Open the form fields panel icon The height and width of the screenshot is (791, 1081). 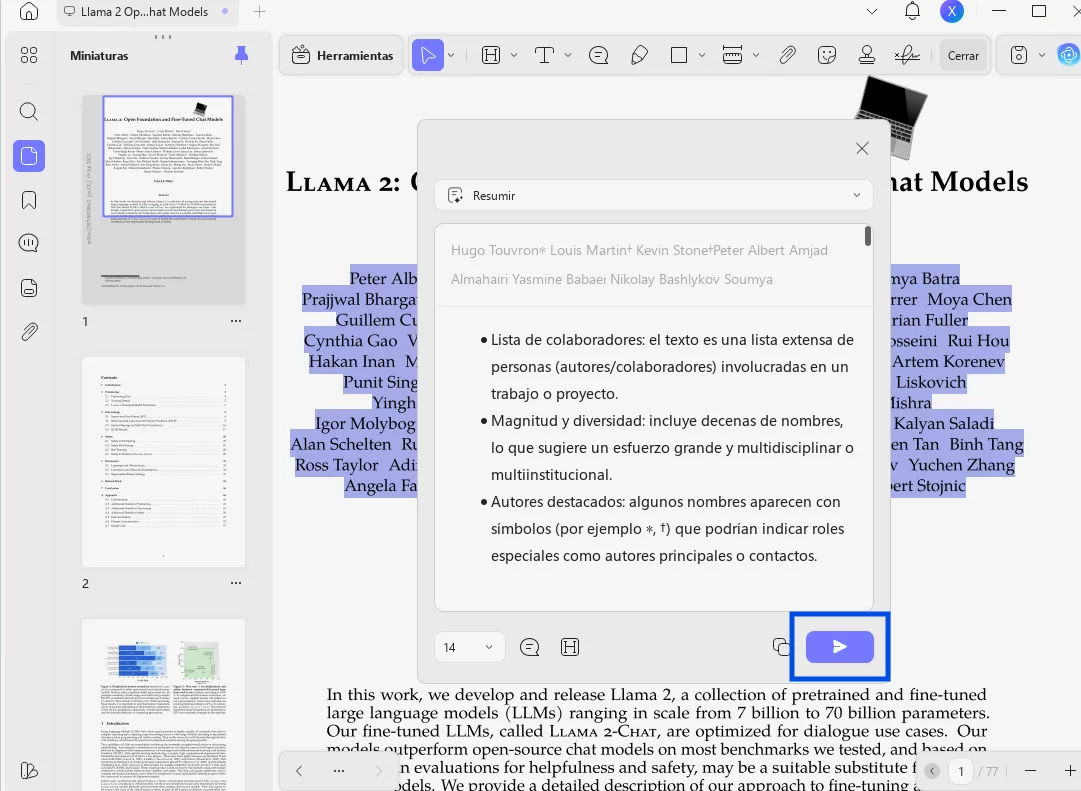29,288
